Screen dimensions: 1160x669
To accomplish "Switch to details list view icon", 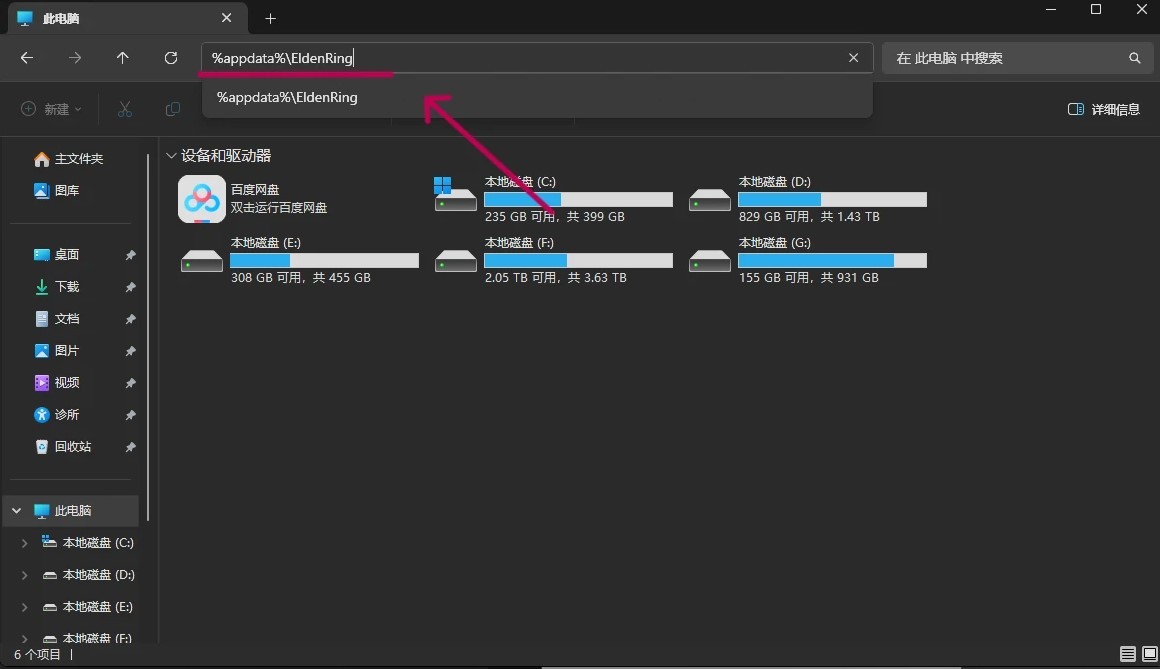I will point(1127,654).
